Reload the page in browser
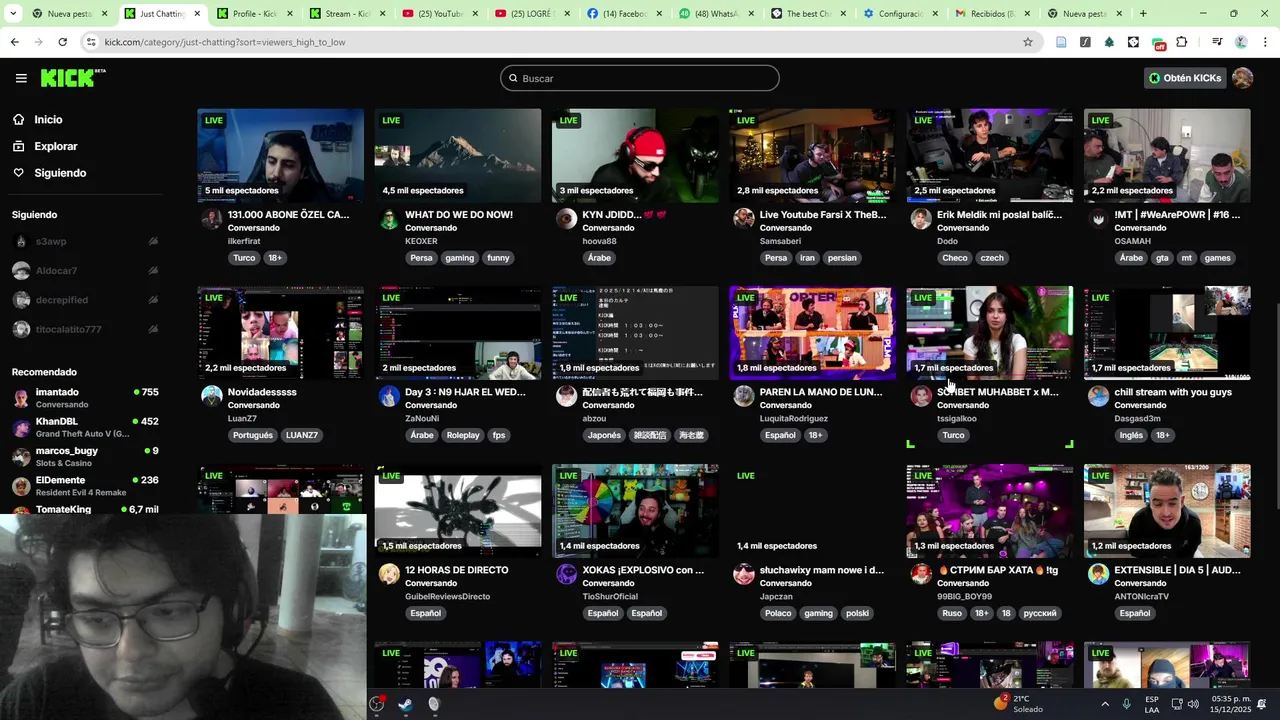 62,42
